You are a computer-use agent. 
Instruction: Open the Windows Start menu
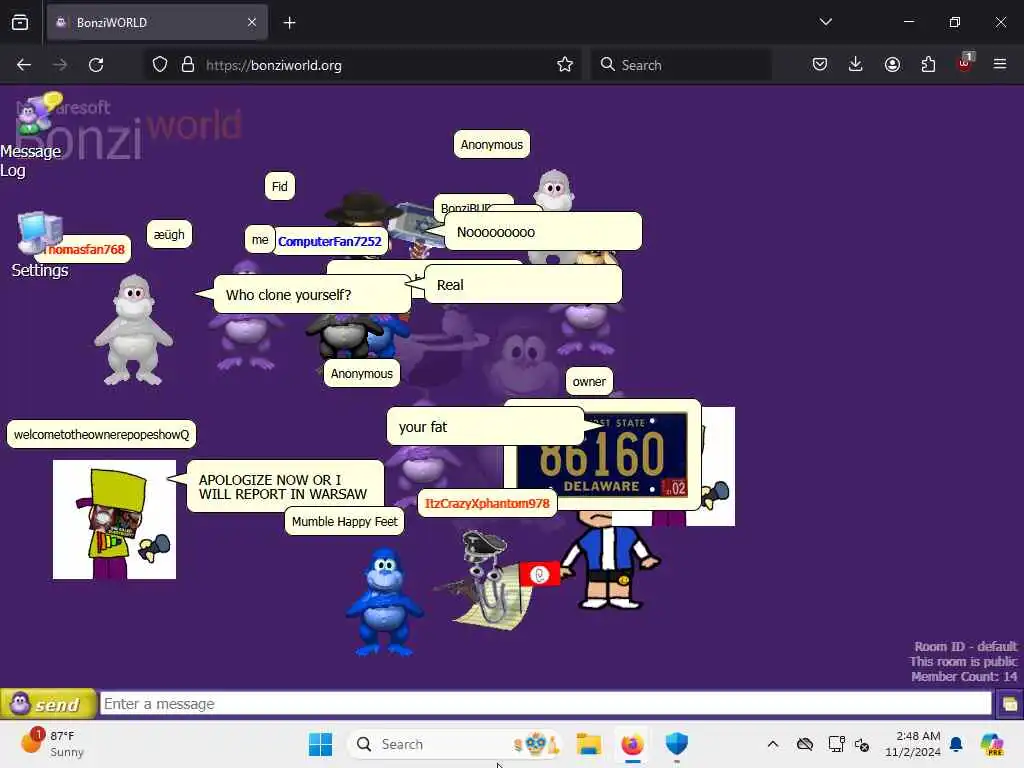click(x=320, y=744)
